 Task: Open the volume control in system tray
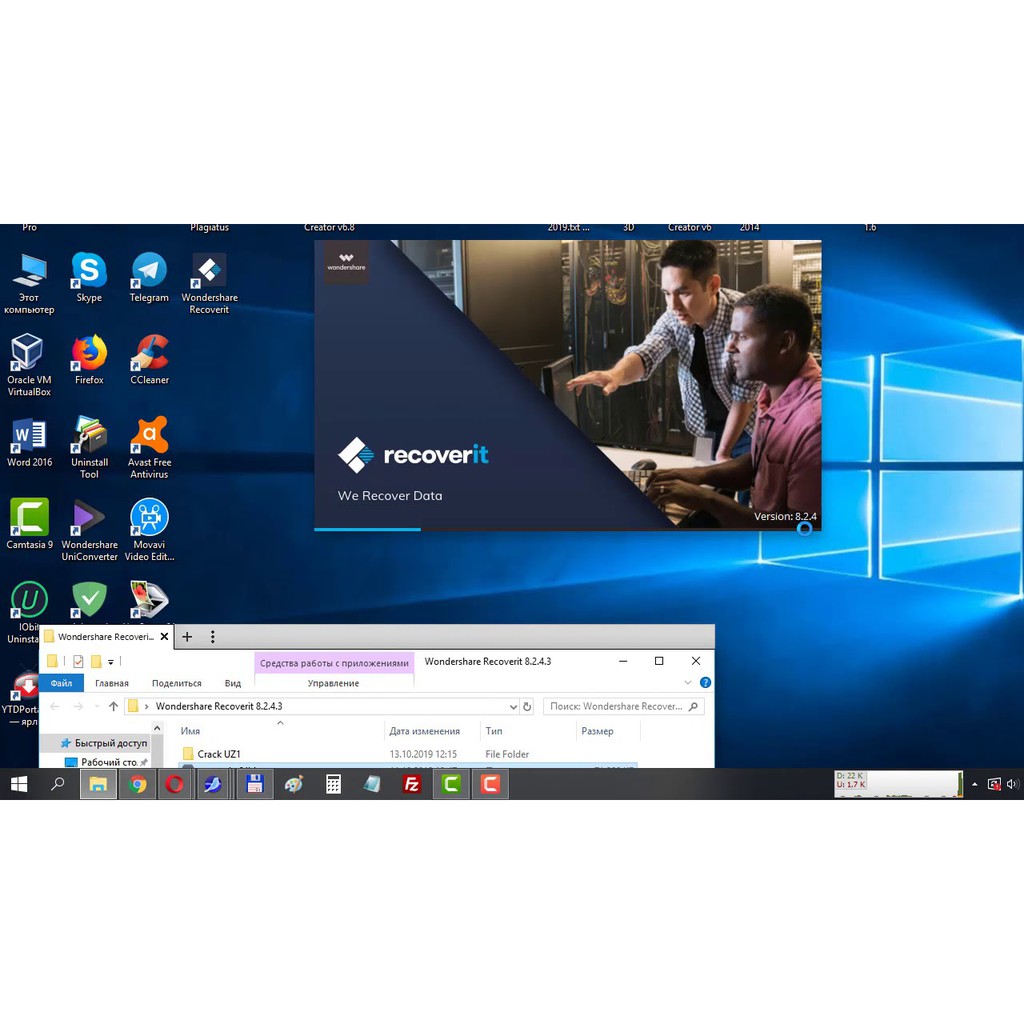pos(1013,784)
